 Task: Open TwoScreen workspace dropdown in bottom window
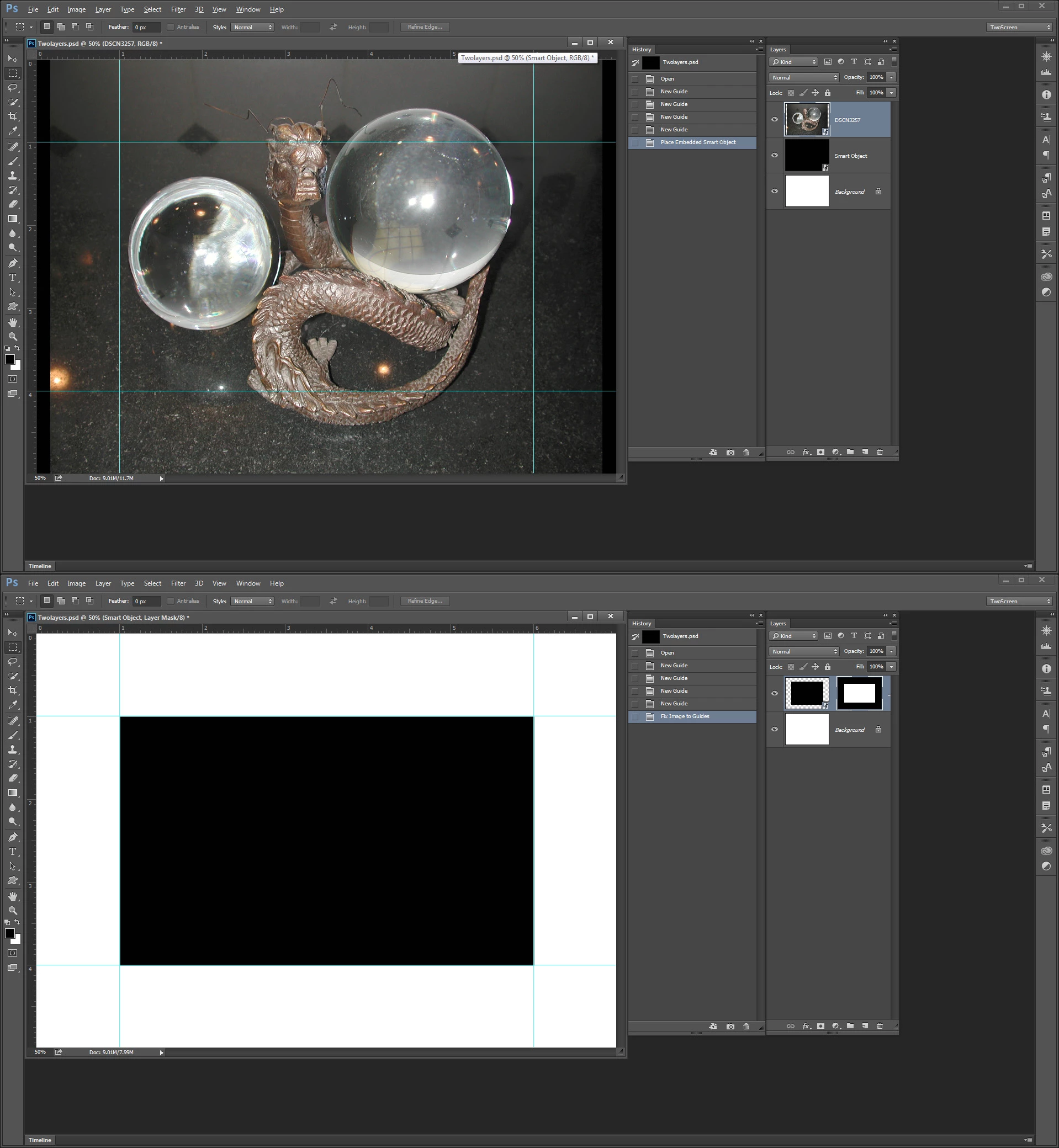[1019, 601]
